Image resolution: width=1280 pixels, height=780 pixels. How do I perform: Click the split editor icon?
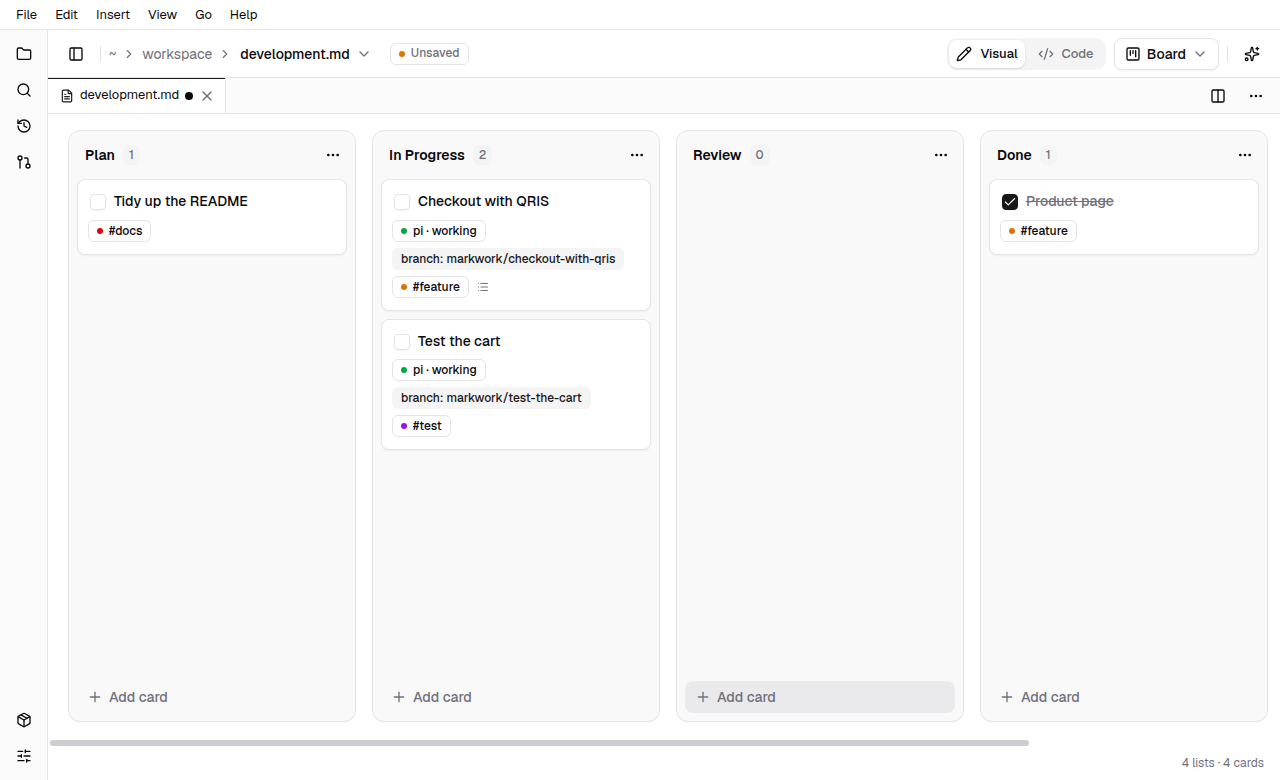coord(1218,96)
